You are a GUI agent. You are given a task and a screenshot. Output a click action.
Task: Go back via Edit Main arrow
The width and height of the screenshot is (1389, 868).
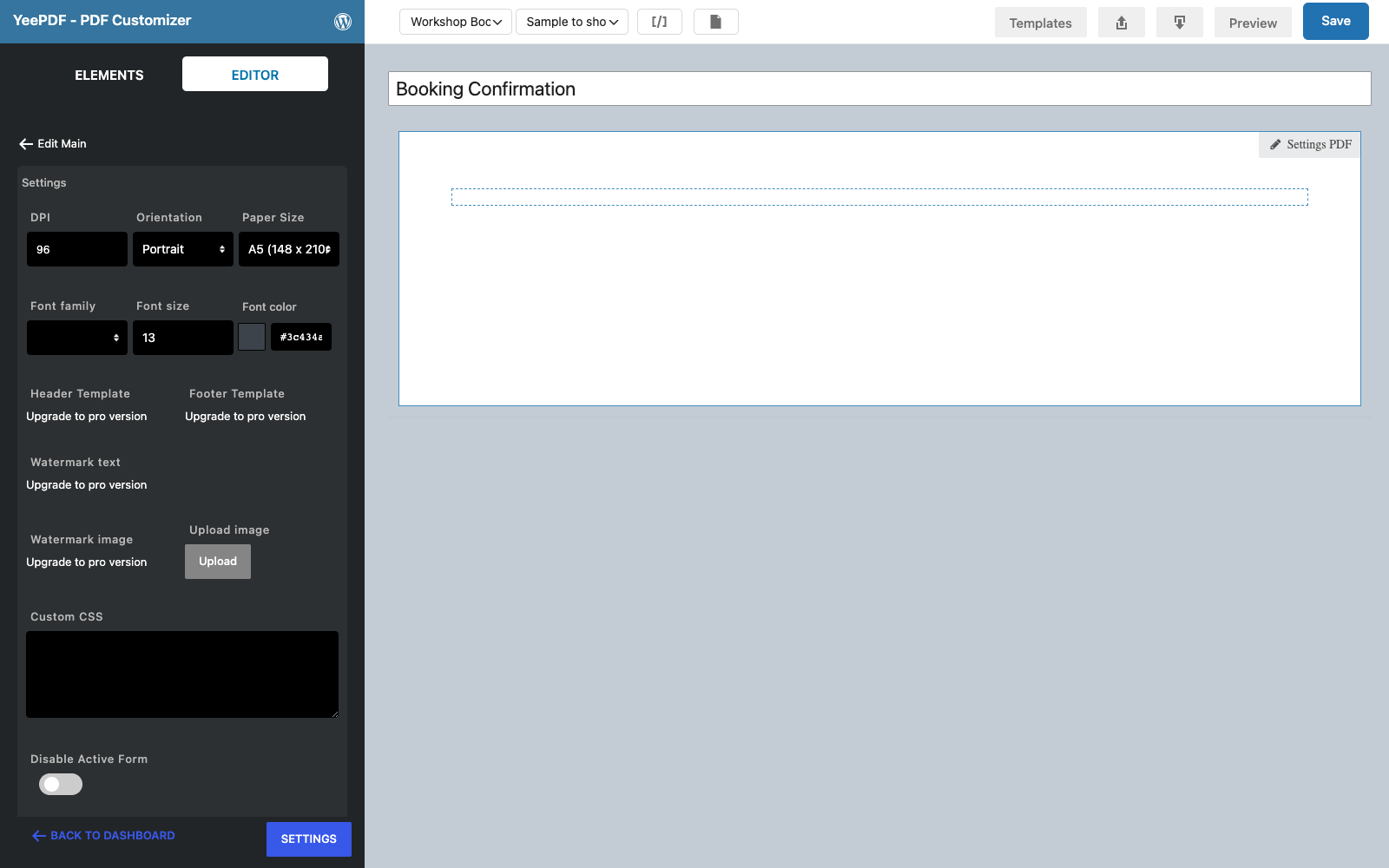click(53, 144)
